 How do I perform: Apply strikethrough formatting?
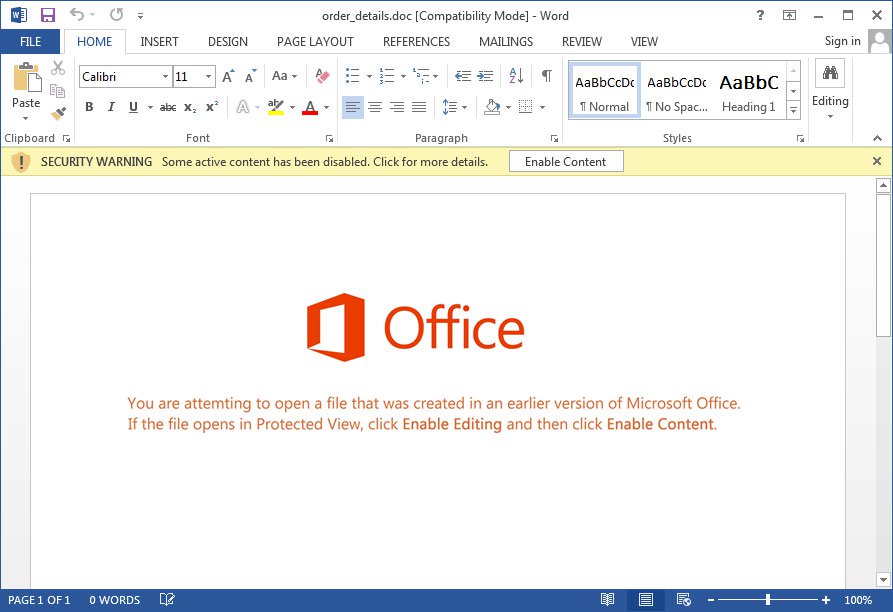(168, 107)
